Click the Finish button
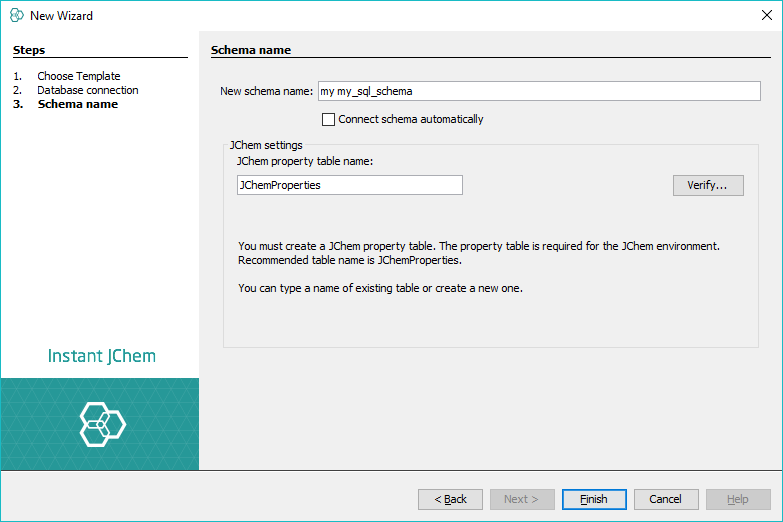Image resolution: width=783 pixels, height=522 pixels. pyautogui.click(x=594, y=499)
